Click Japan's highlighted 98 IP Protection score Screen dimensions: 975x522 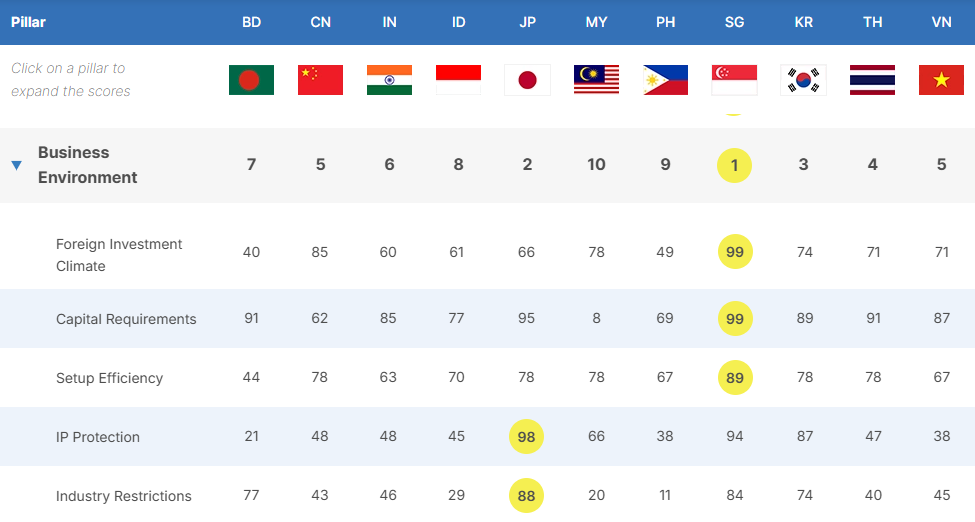[x=527, y=437]
